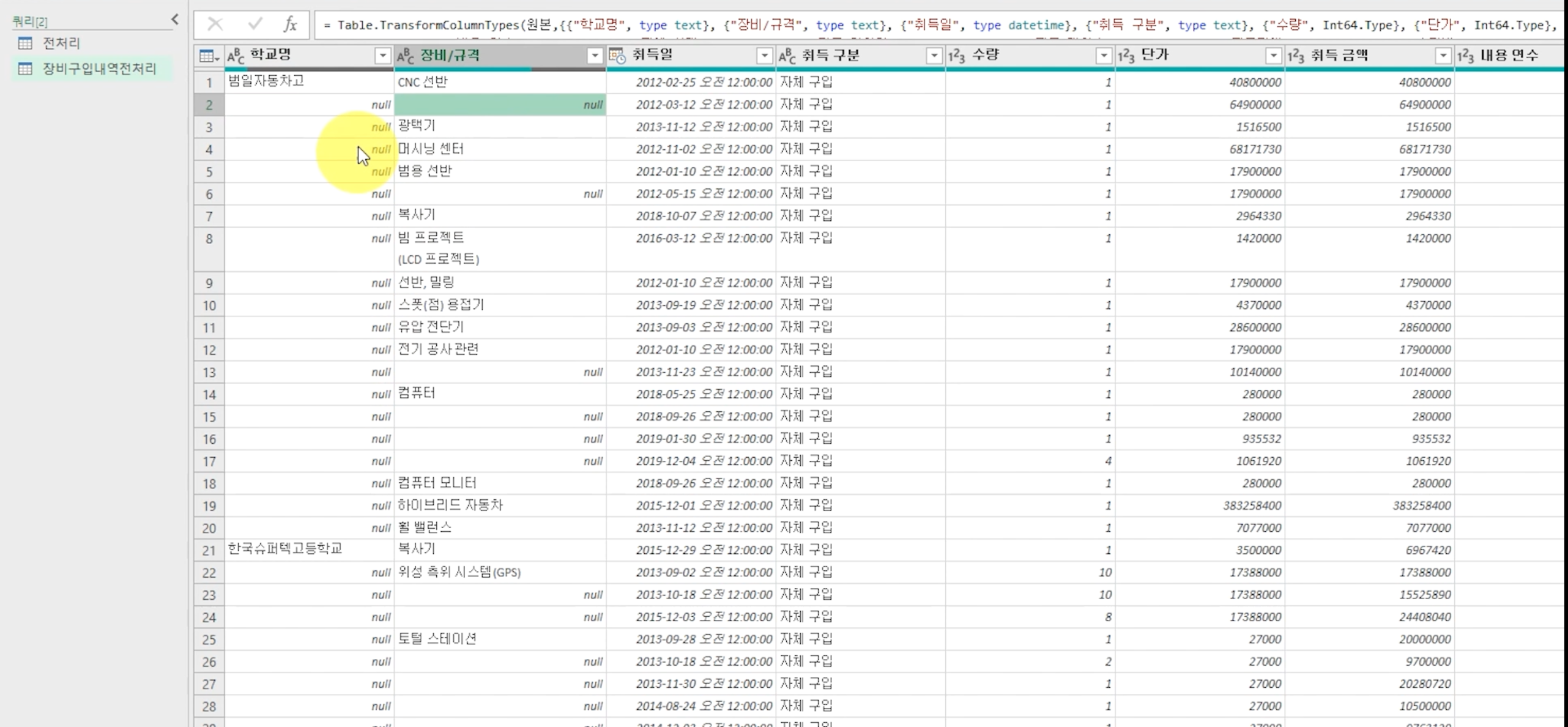Screen dimensions: 1568x727
Task: Open the 취득 금액 column filter dropdown
Action: click(x=1443, y=56)
